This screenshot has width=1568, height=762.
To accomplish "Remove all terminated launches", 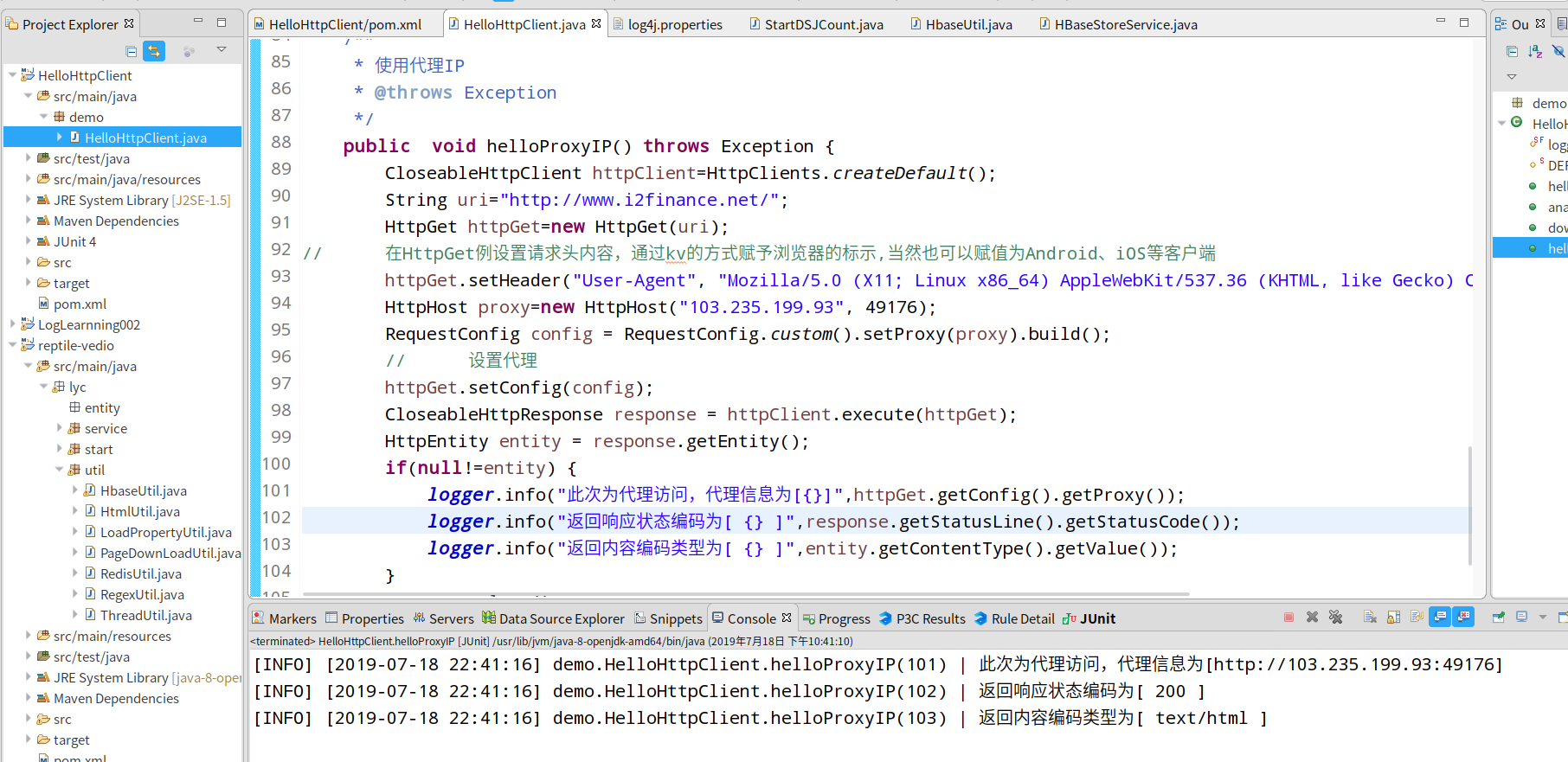I will pos(1336,618).
